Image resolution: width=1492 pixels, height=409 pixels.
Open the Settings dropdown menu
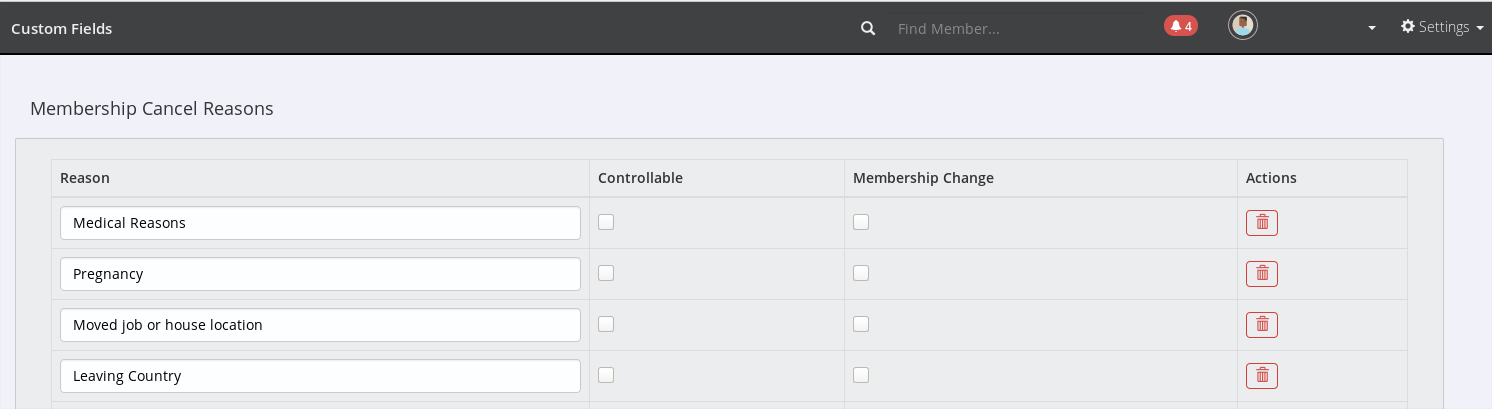click(1442, 27)
